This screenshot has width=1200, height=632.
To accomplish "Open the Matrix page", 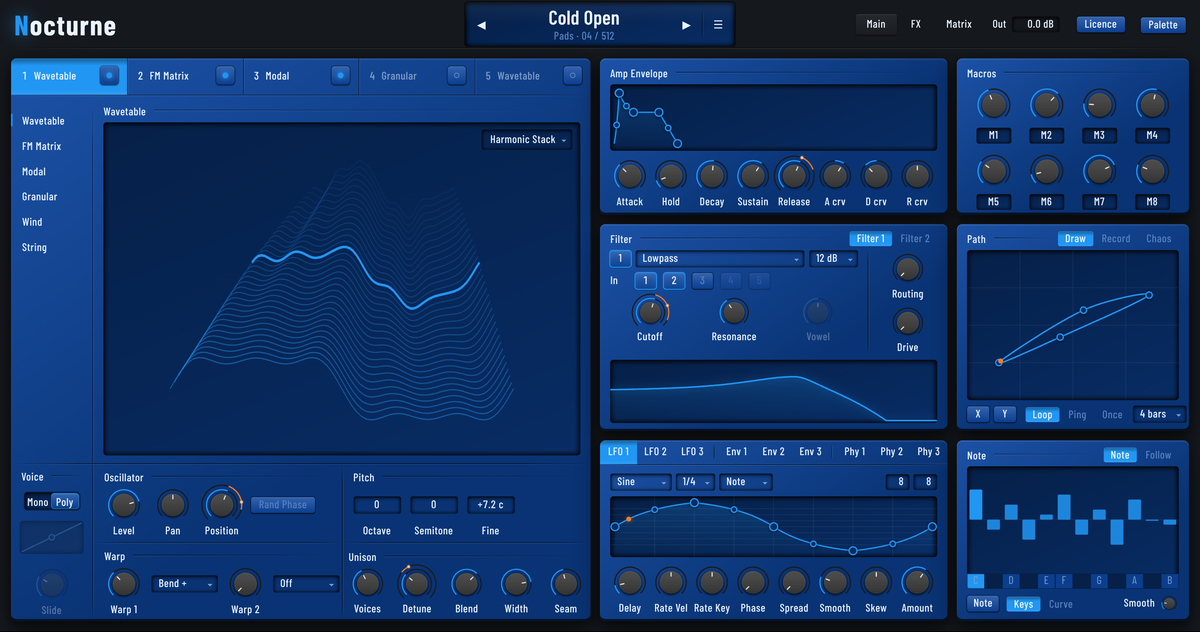I will (x=959, y=24).
